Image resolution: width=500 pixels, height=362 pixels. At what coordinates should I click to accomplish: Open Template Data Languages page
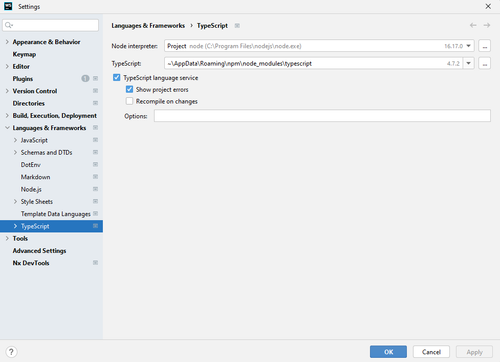point(56,214)
